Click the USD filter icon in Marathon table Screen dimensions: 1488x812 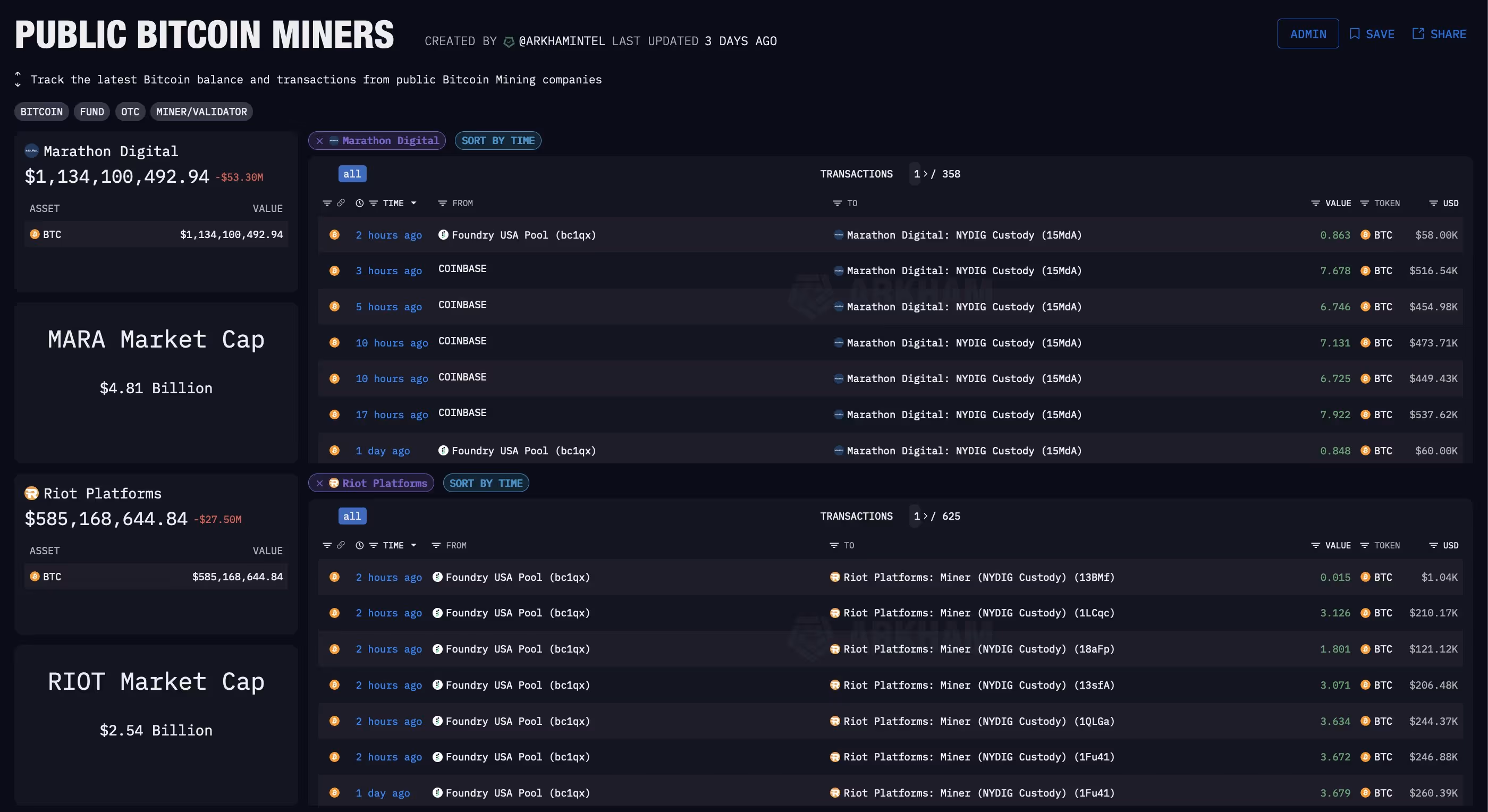tap(1434, 204)
